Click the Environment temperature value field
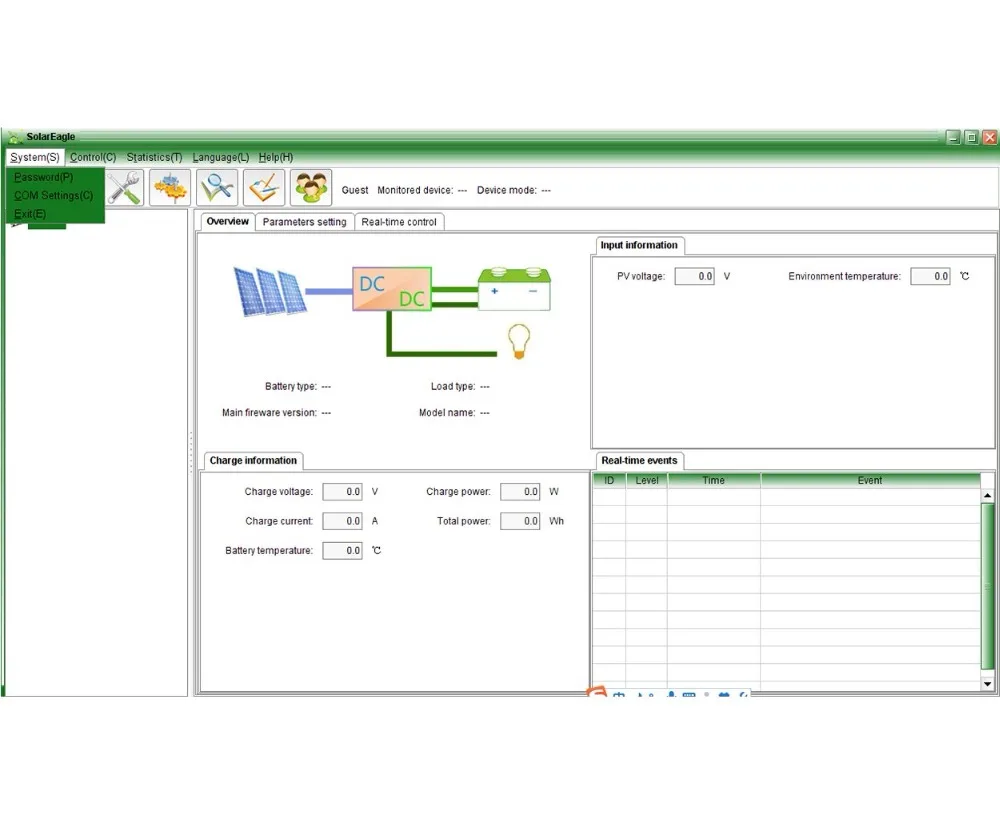 [x=930, y=276]
